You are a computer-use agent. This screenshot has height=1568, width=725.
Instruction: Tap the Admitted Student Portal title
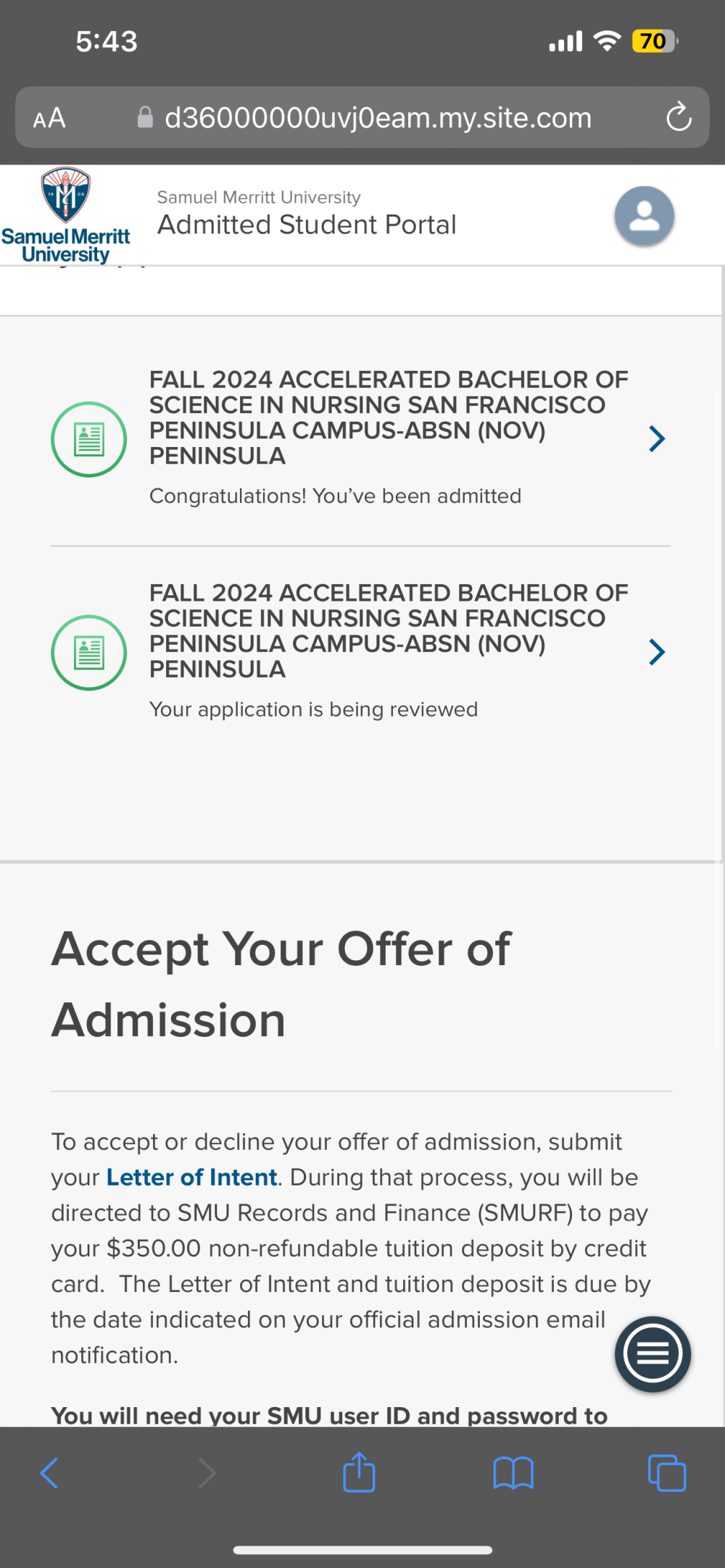(307, 225)
